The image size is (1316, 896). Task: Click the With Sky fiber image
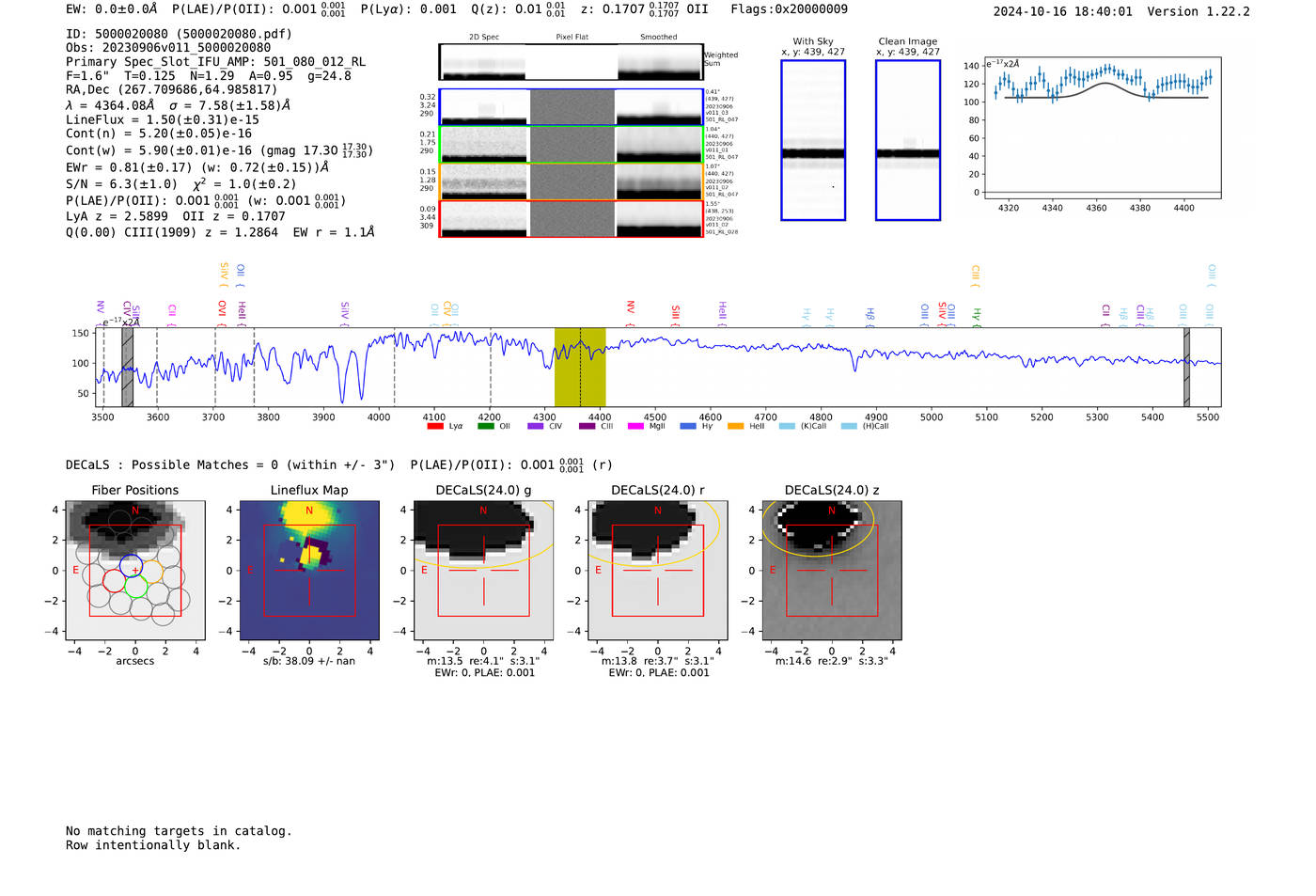pos(813,140)
